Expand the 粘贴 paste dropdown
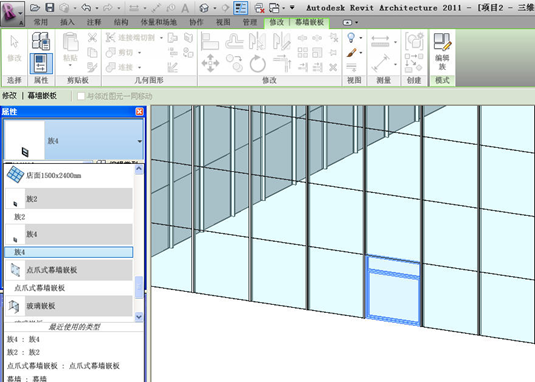The width and height of the screenshot is (535, 382). coord(70,65)
